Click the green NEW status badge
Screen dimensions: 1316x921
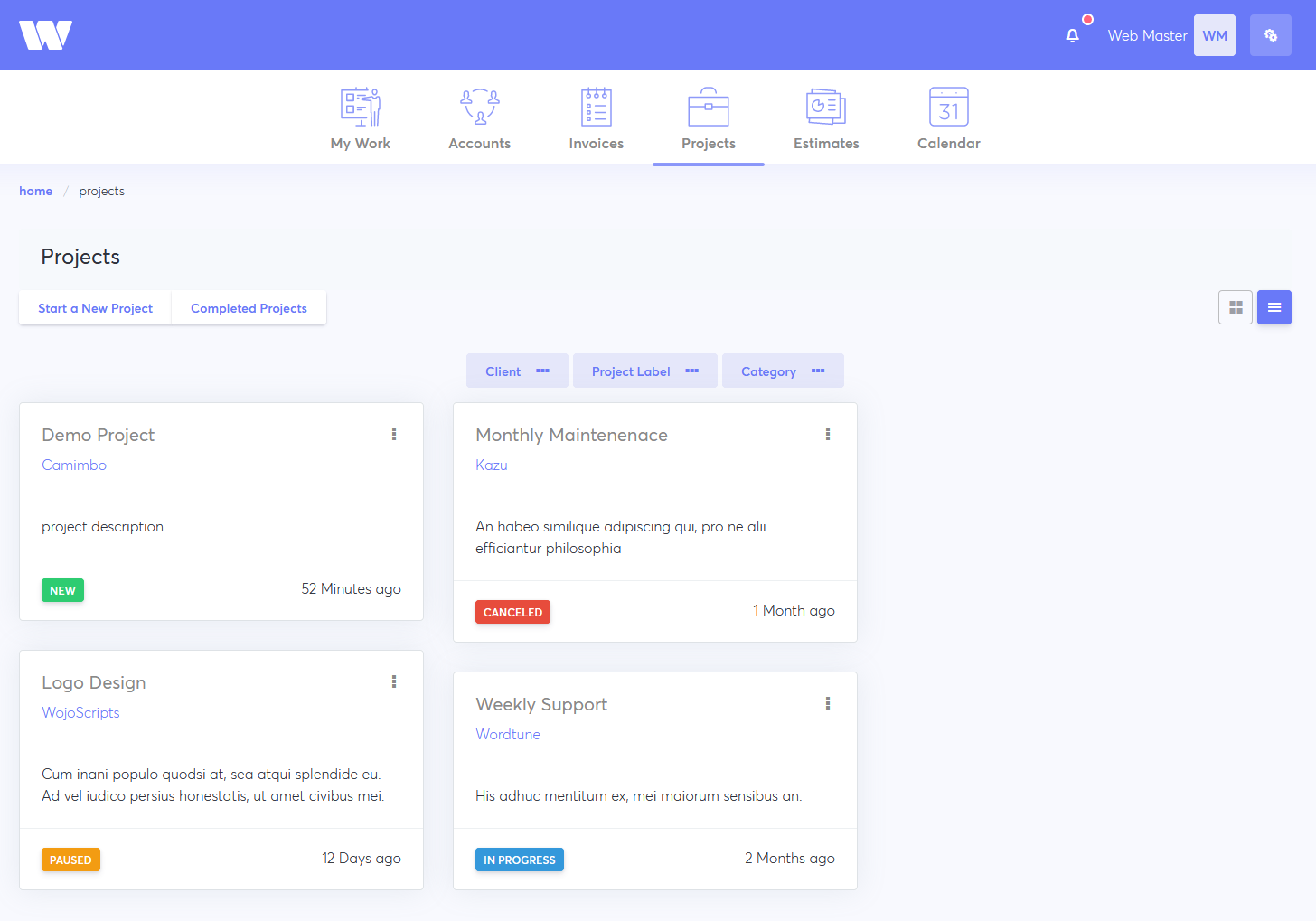62,590
